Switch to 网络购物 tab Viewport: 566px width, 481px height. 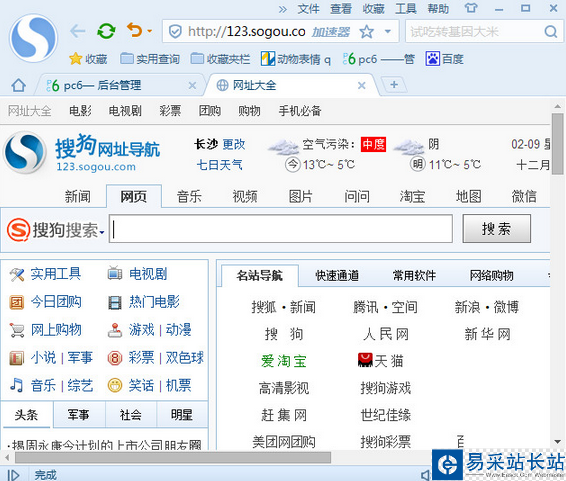point(492,276)
